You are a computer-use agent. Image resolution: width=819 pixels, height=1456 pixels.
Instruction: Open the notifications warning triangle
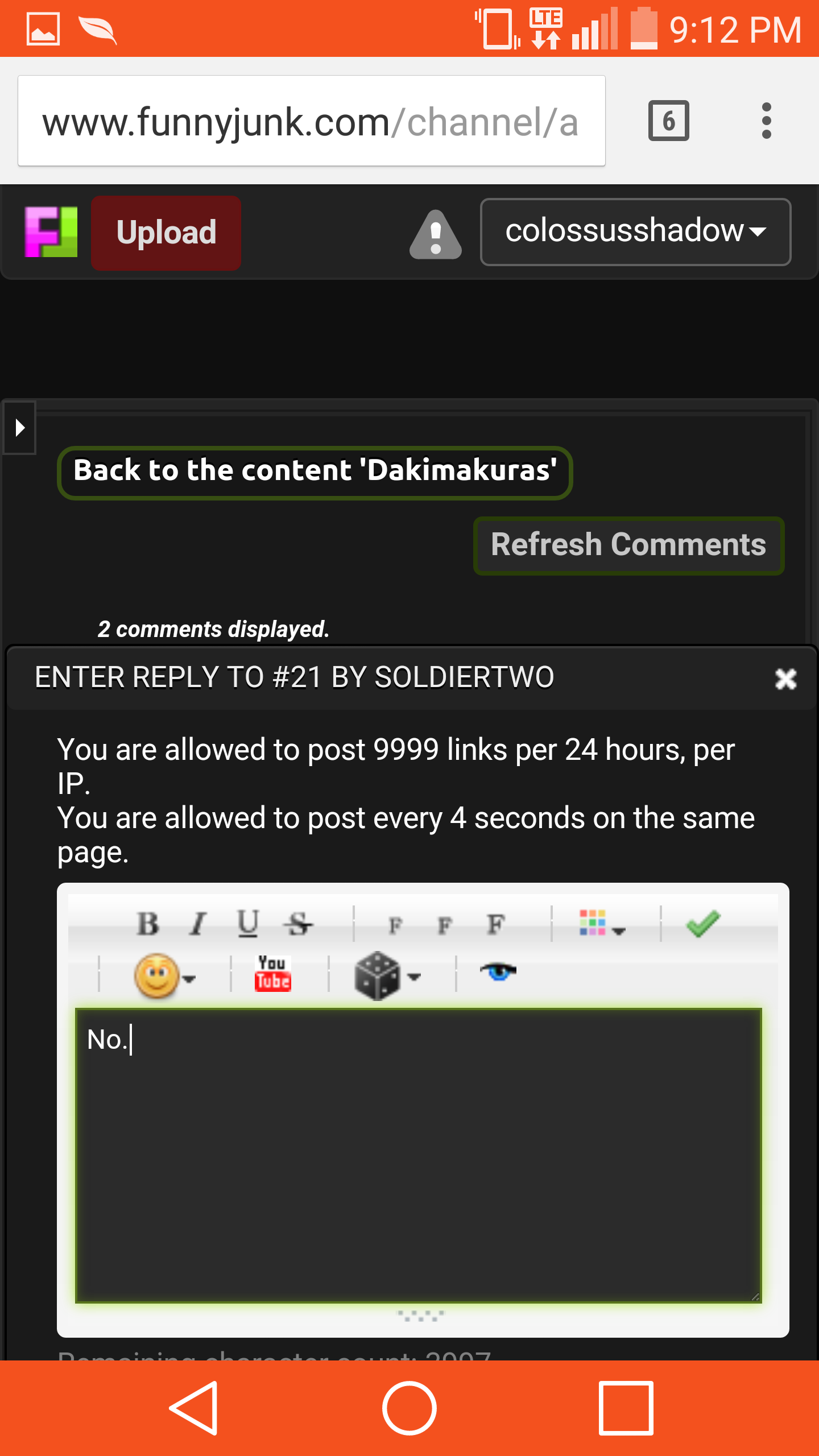(x=436, y=234)
